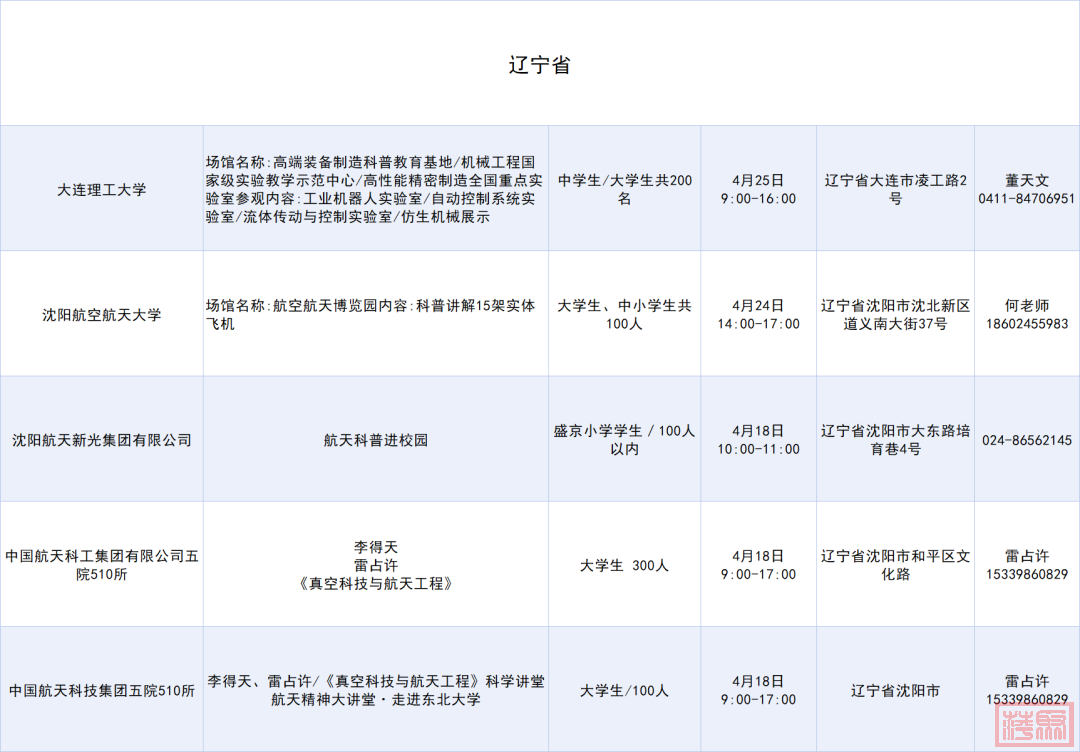Screen dimensions: 1080x752
Task: Select the 中学生/大学生共200名 cell
Action: [x=625, y=189]
